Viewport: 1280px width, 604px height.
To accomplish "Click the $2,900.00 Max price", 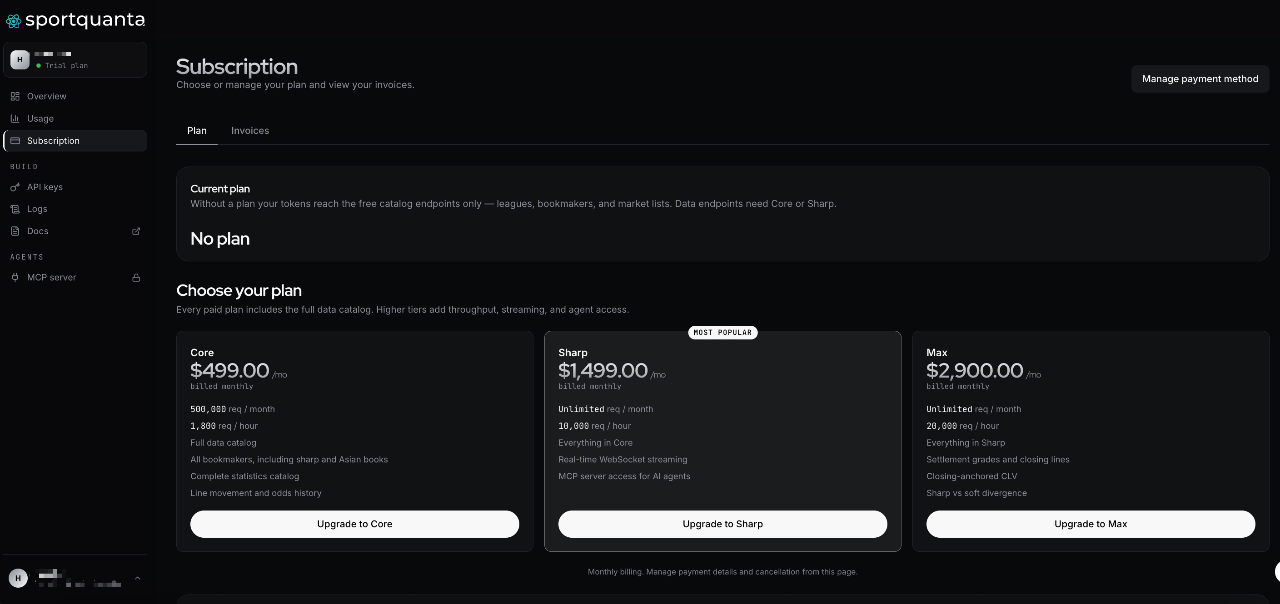I will click(975, 371).
